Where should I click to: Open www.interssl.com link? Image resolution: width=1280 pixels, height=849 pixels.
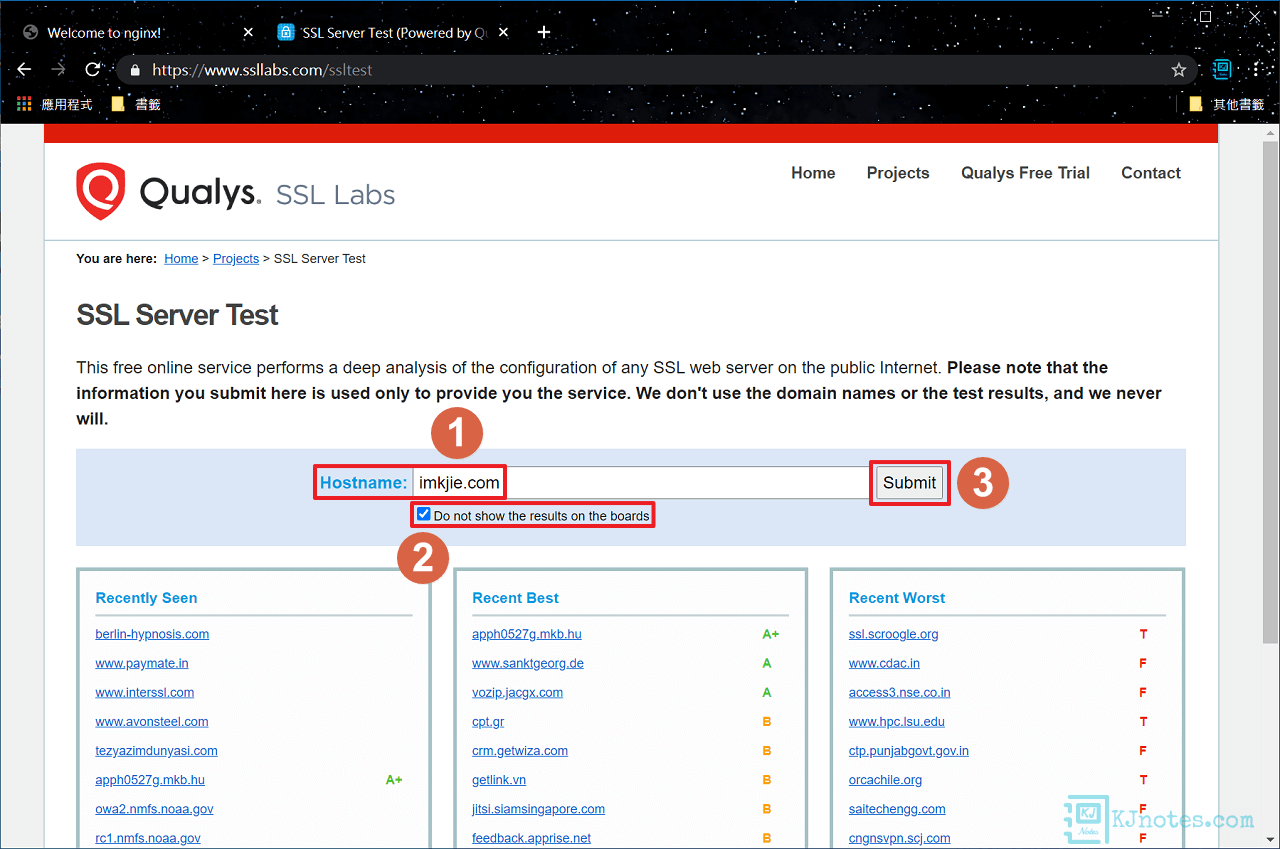click(x=145, y=692)
